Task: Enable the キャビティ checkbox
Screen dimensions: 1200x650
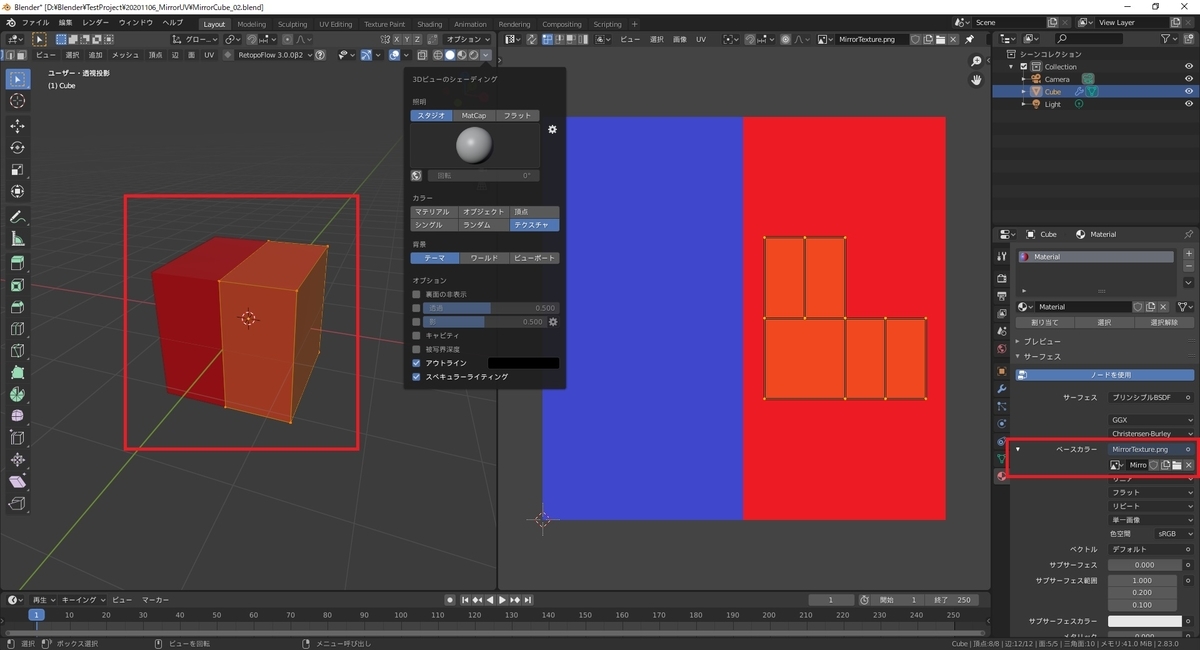Action: pyautogui.click(x=417, y=335)
